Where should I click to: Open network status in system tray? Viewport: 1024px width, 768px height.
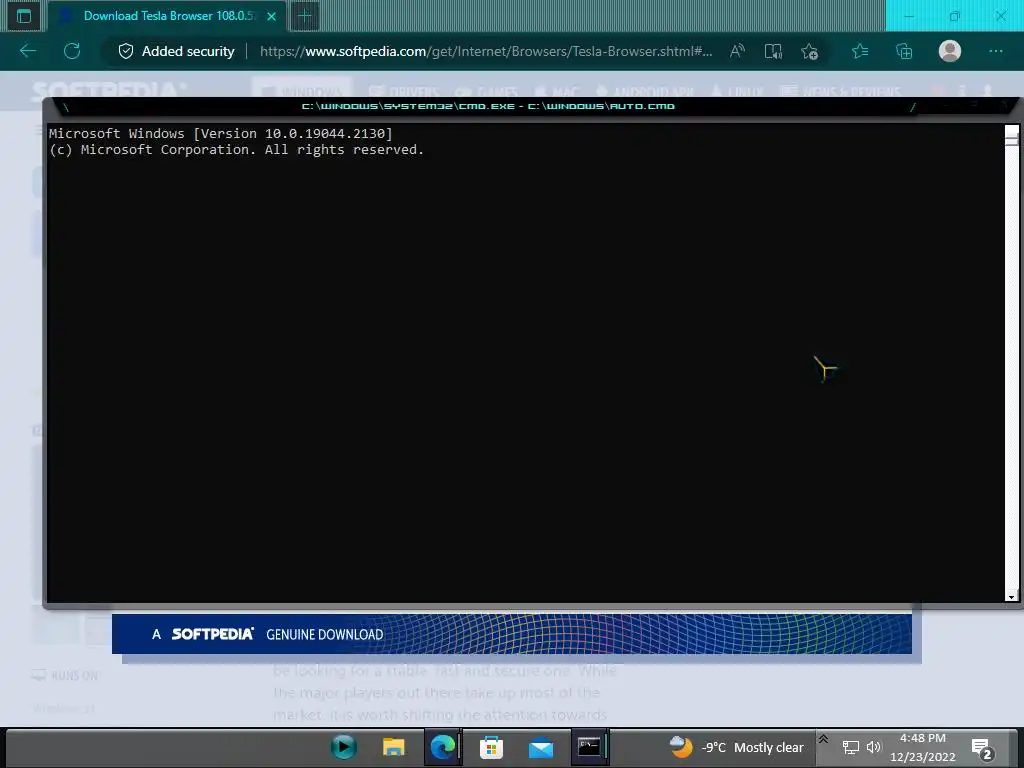pos(850,747)
